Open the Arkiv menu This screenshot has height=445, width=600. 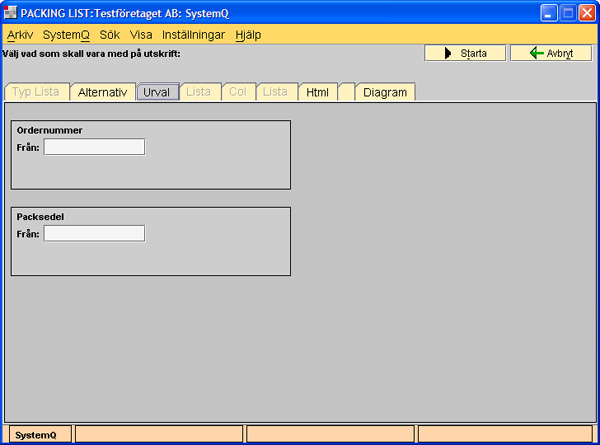pyautogui.click(x=20, y=35)
